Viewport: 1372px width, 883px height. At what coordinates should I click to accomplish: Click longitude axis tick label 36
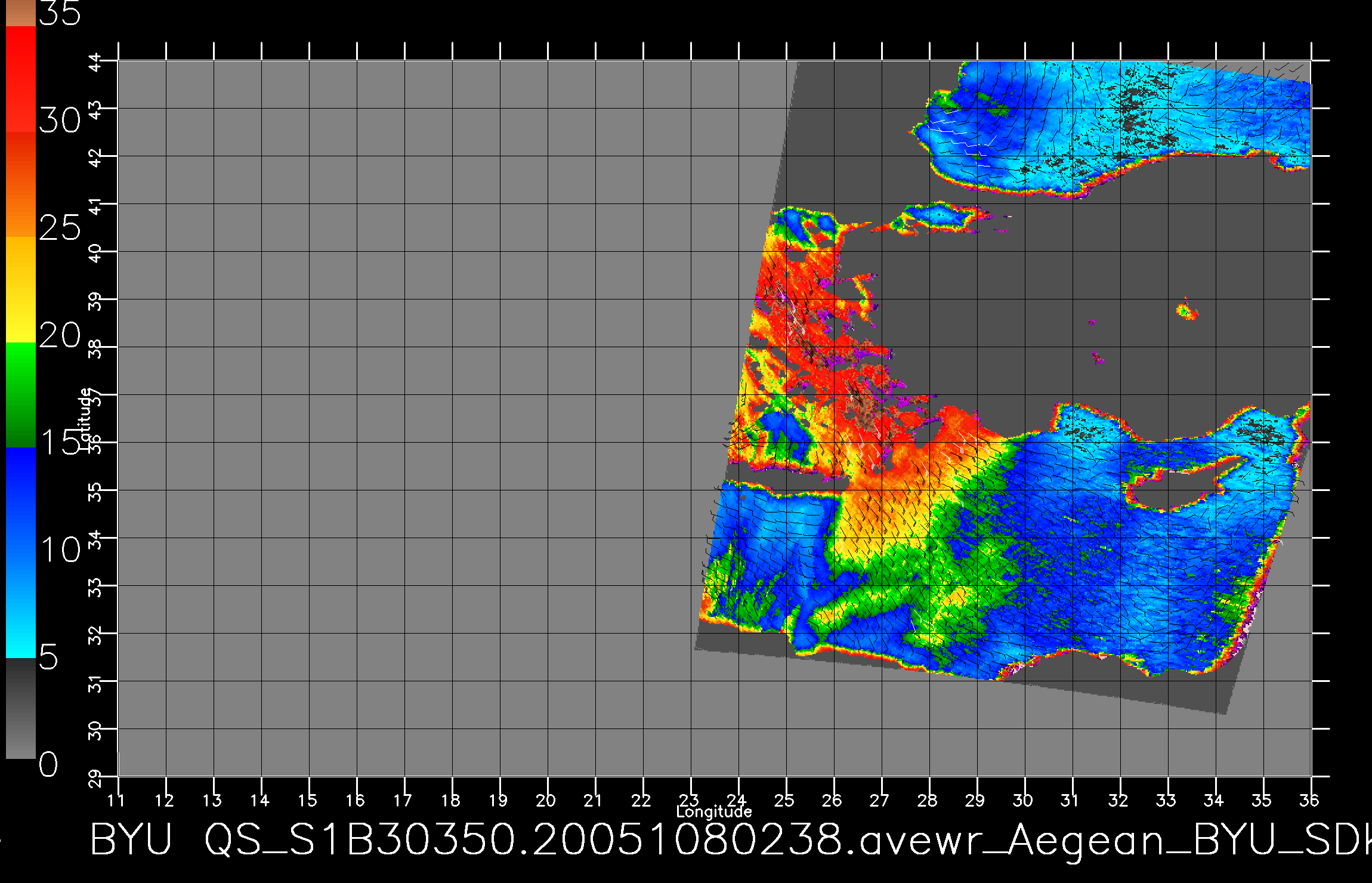pos(1309,800)
